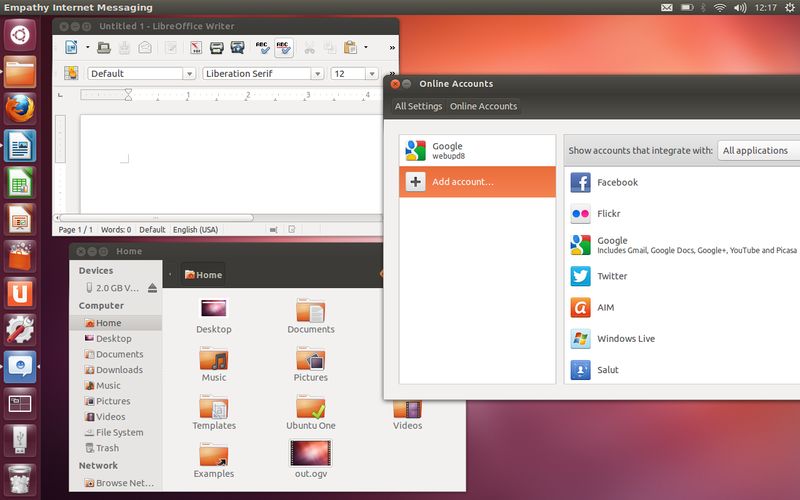Select Facebook account provider
This screenshot has height=500, width=800.
[682, 183]
